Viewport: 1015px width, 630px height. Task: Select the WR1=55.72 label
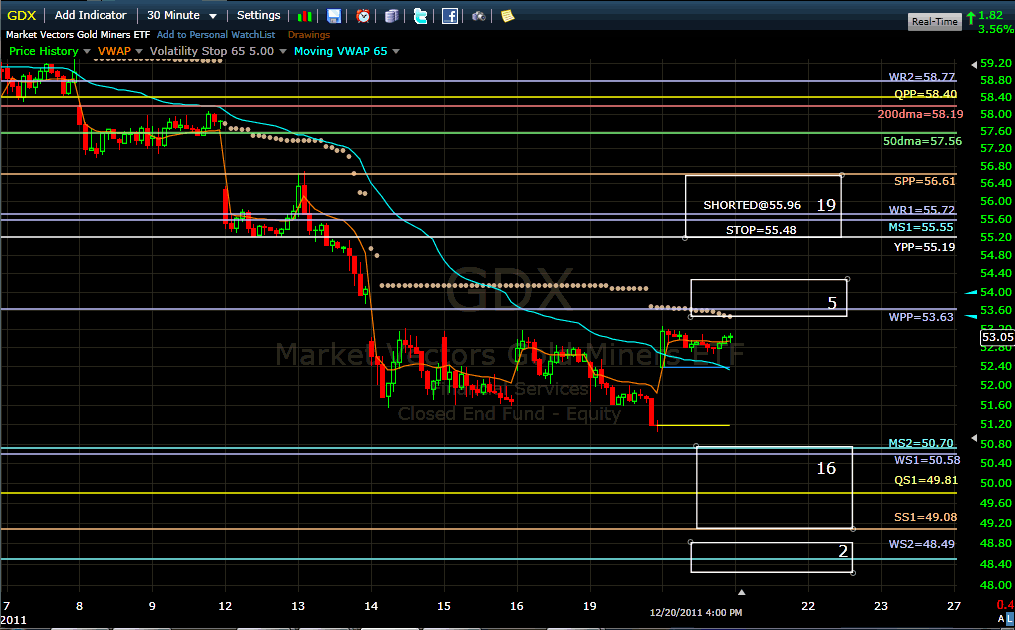point(922,210)
